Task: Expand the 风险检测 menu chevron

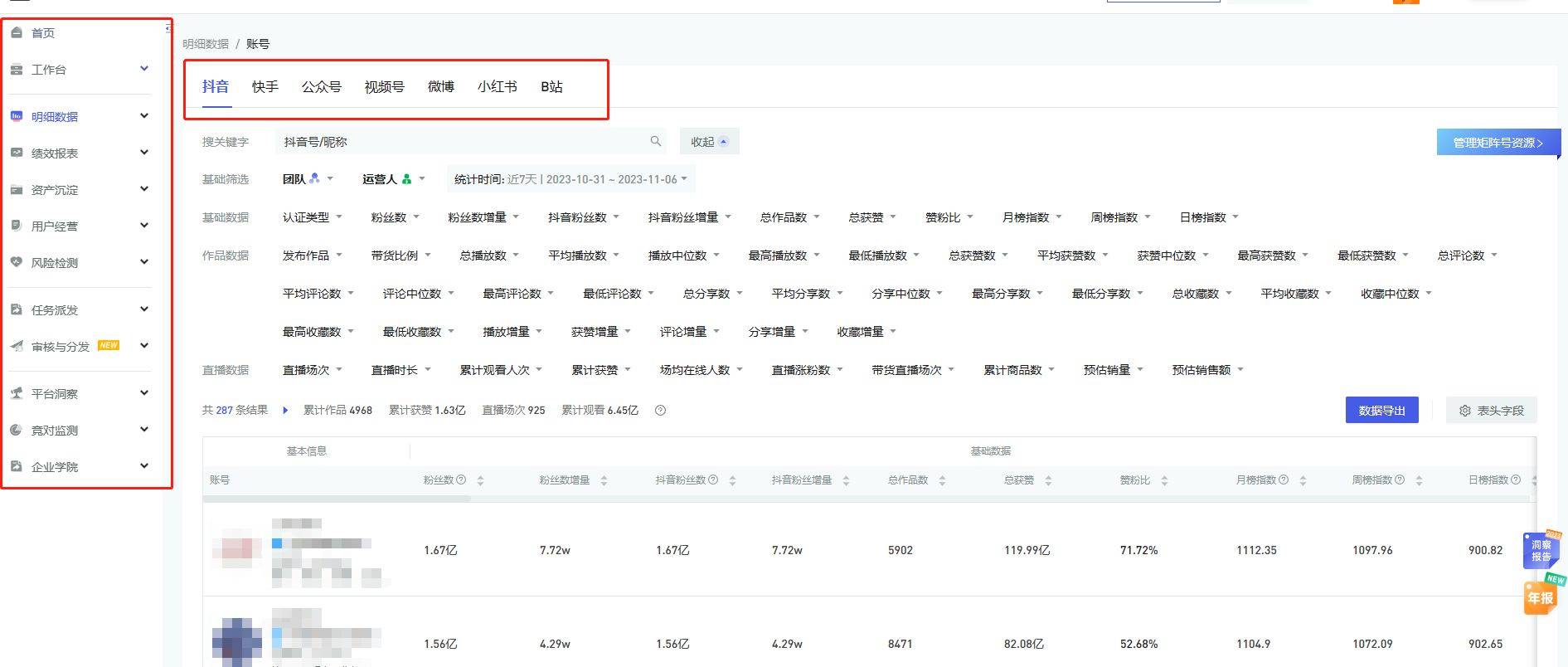Action: click(143, 261)
